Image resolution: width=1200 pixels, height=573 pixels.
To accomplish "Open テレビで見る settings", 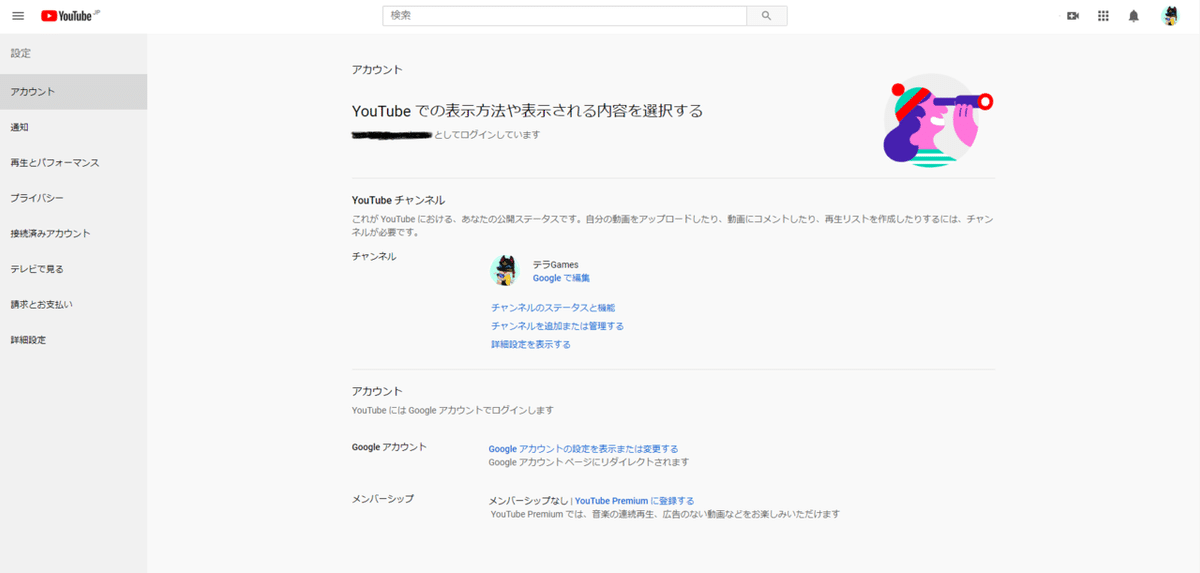I will pos(73,269).
